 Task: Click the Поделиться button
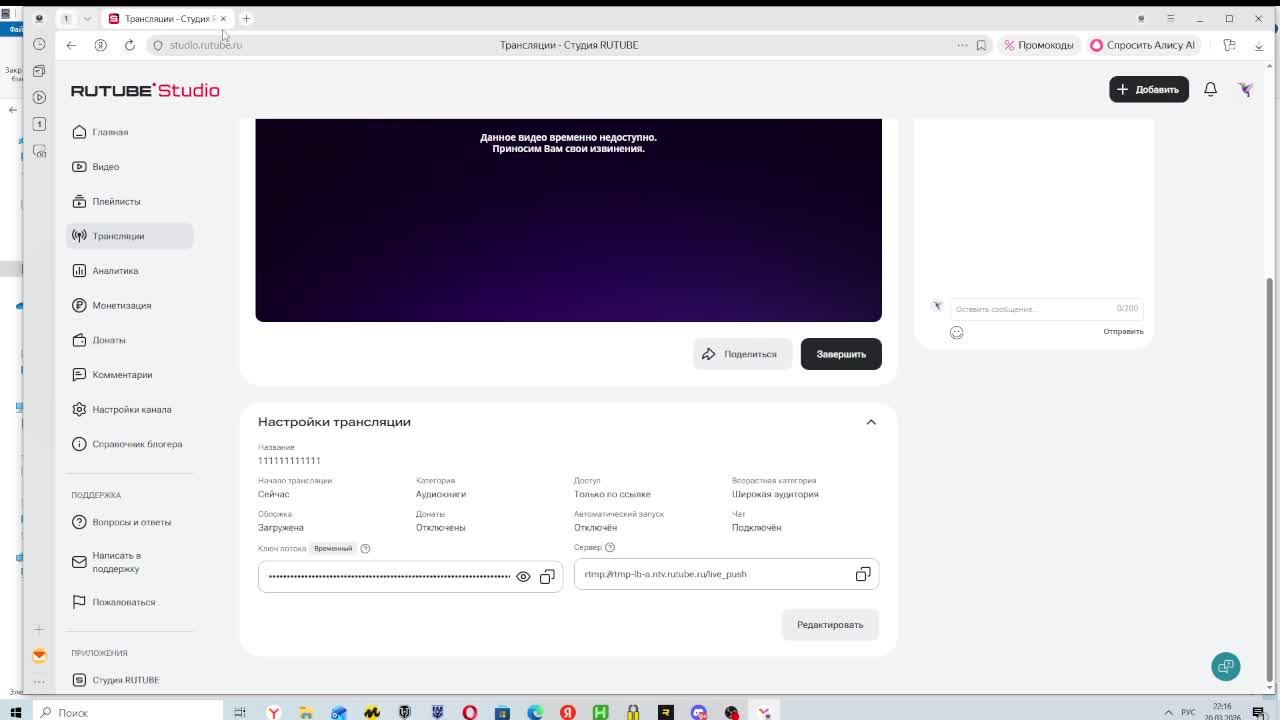pyautogui.click(x=742, y=354)
